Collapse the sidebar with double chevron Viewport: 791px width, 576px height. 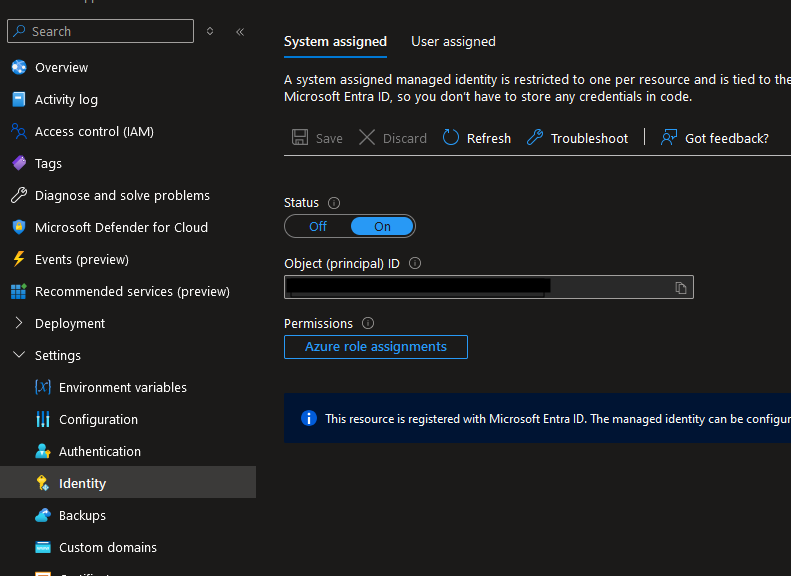240,32
